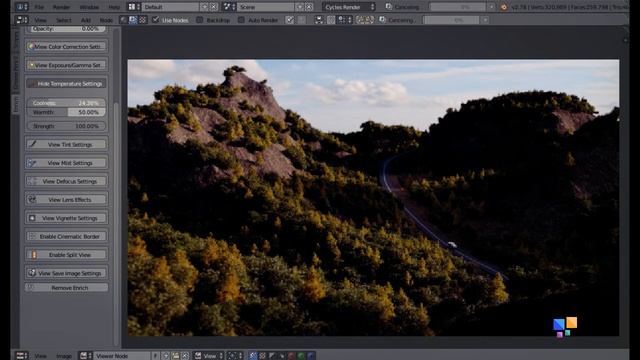Adjust the Warmth slider
This screenshot has width=640, height=360.
(67, 112)
